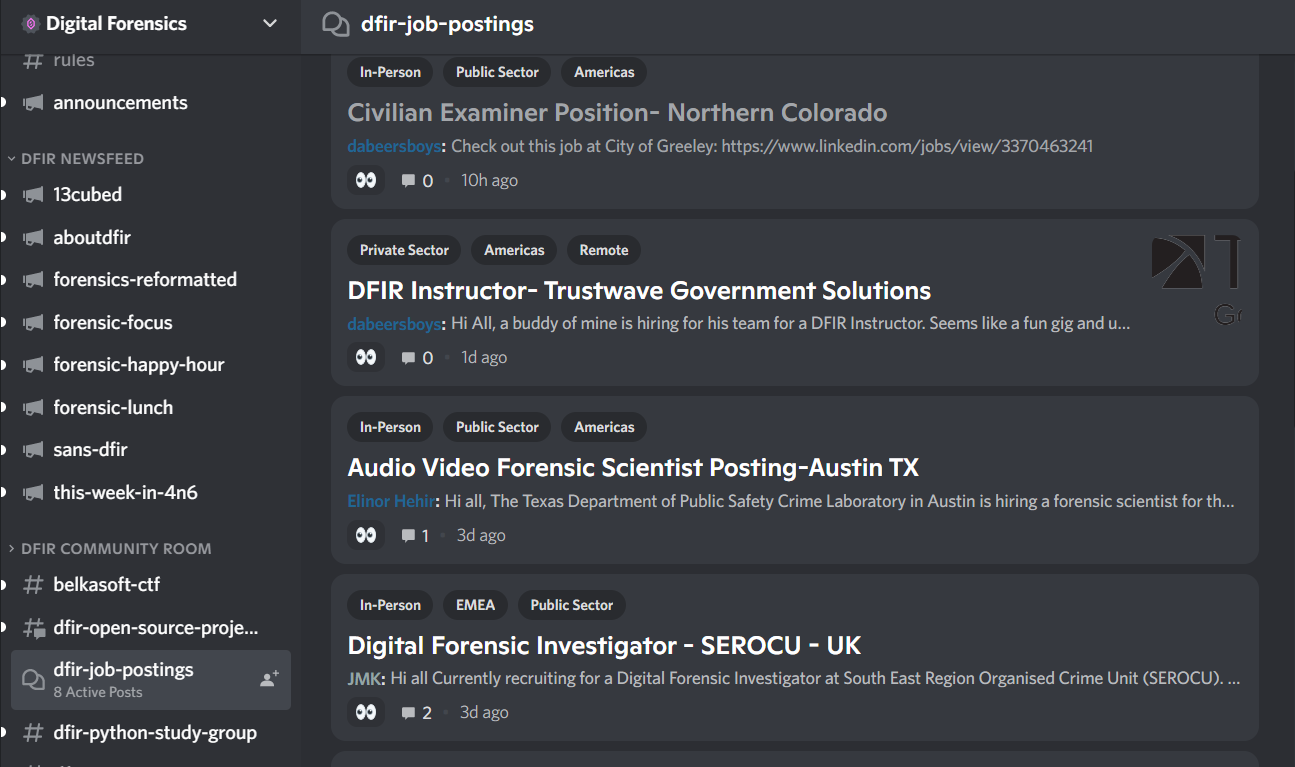Click the EMEA tag on SEROCU post
Image resolution: width=1295 pixels, height=767 pixels.
(475, 605)
